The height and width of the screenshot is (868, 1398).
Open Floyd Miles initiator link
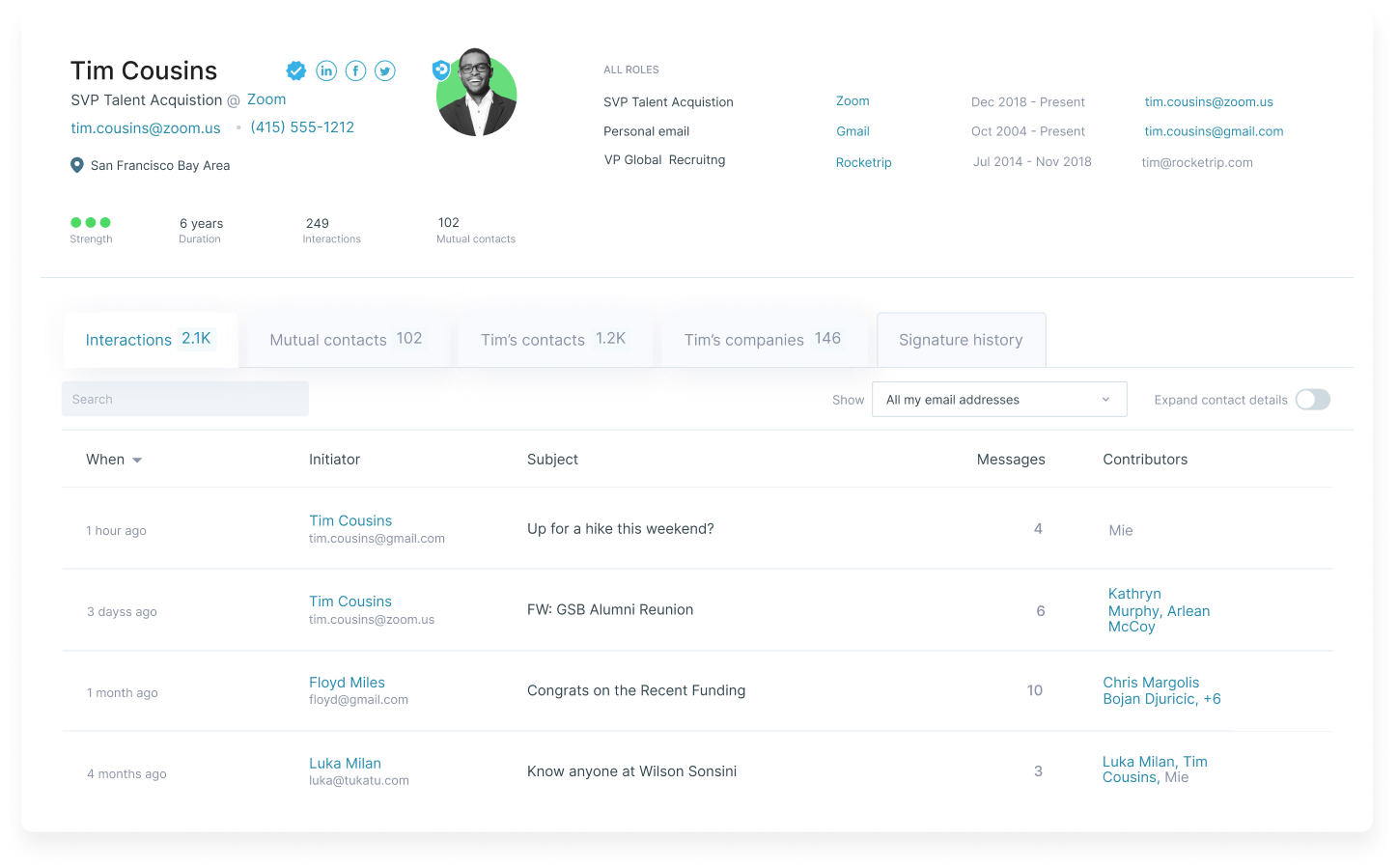(347, 683)
